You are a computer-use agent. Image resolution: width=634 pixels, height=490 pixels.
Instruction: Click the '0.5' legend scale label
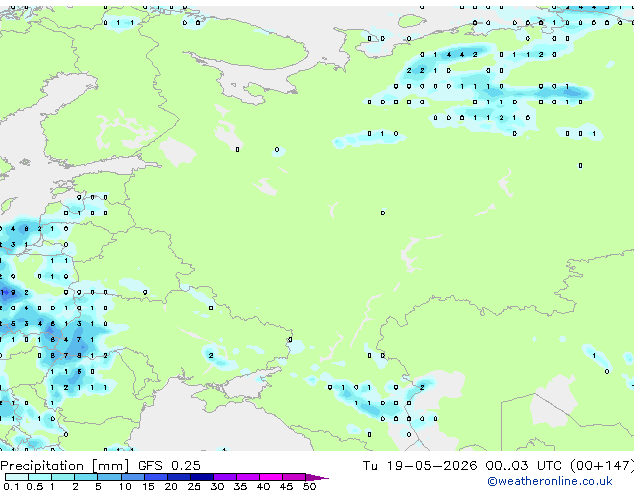tap(35, 486)
